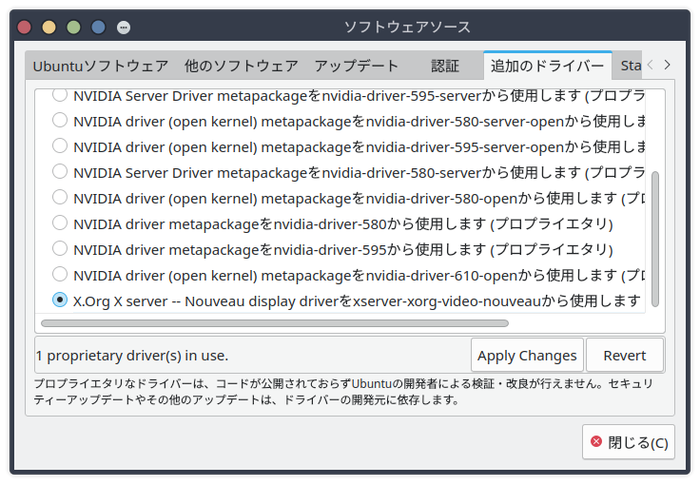Open the 他のソフトウェア tab
700x484 pixels.
pos(241,66)
